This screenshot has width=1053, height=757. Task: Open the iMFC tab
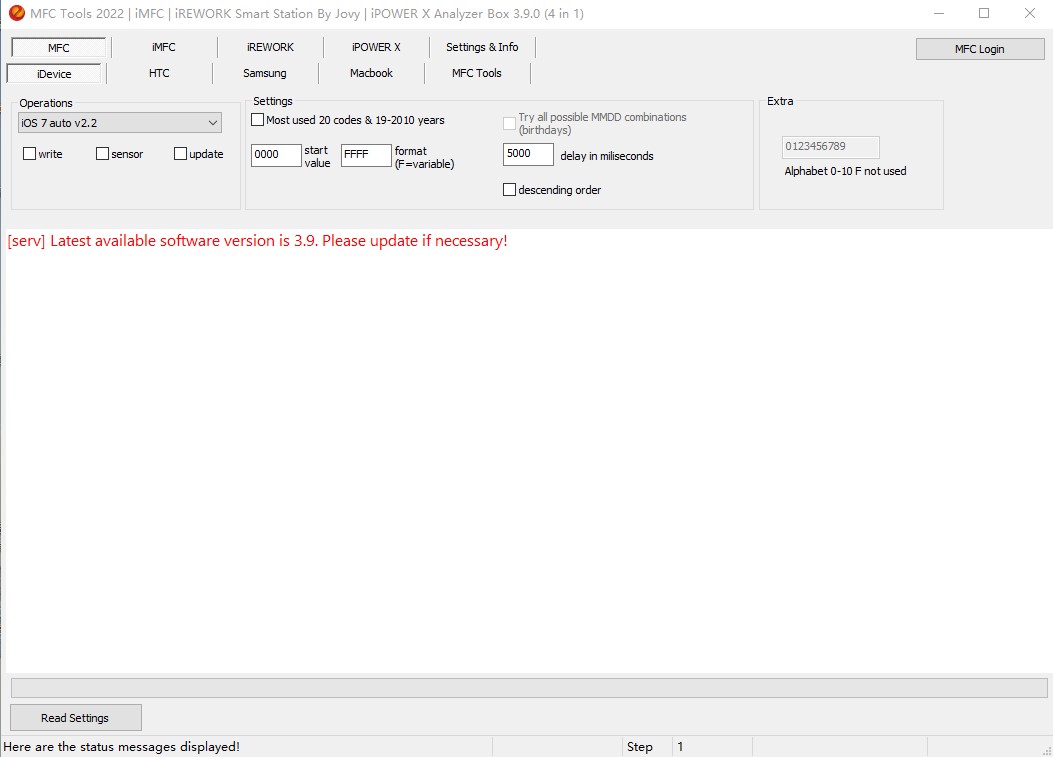pyautogui.click(x=163, y=48)
